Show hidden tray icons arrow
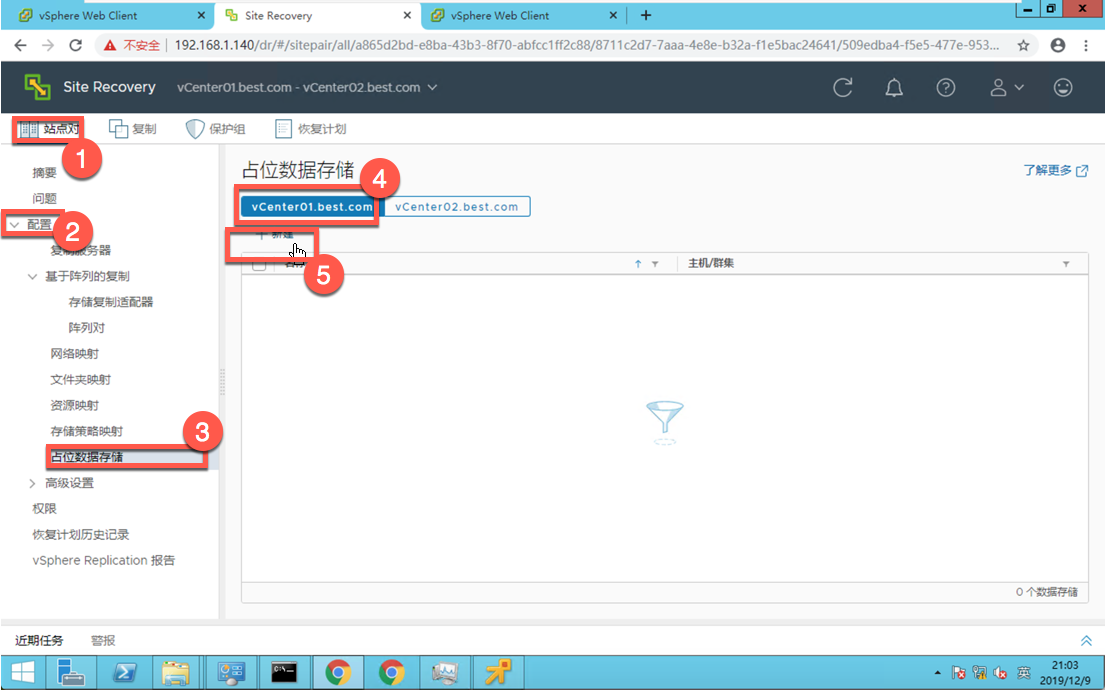This screenshot has height=690, width=1105. click(937, 672)
